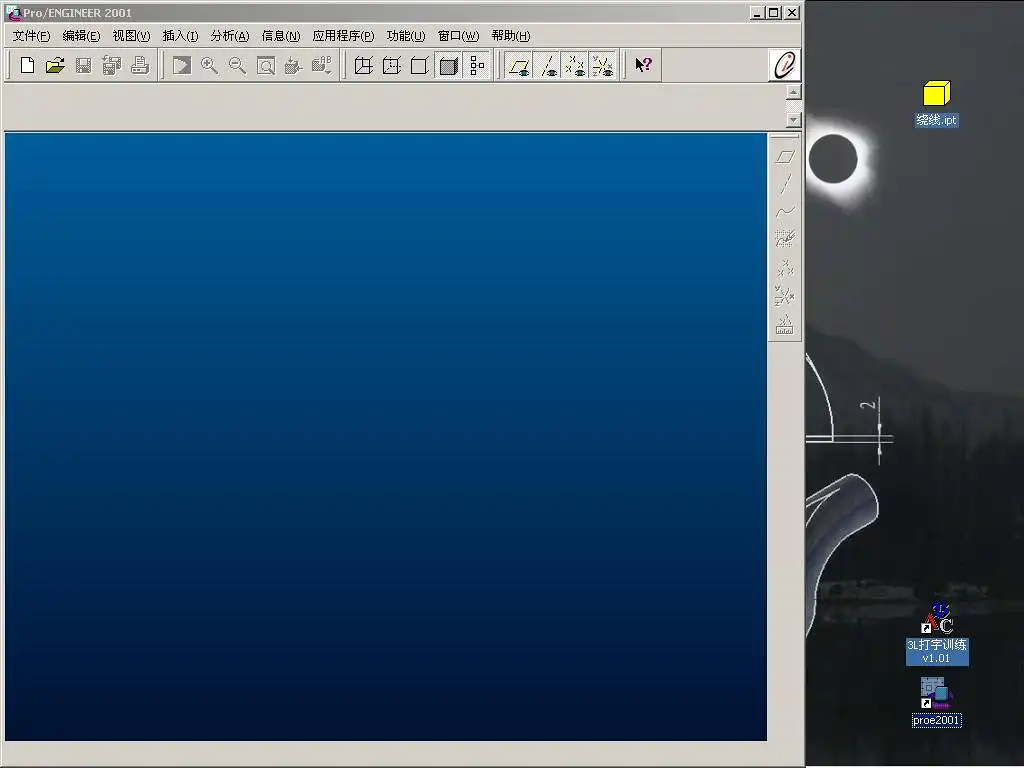Select Hidden Line display mode icon
1024x768 pixels.
pos(392,66)
